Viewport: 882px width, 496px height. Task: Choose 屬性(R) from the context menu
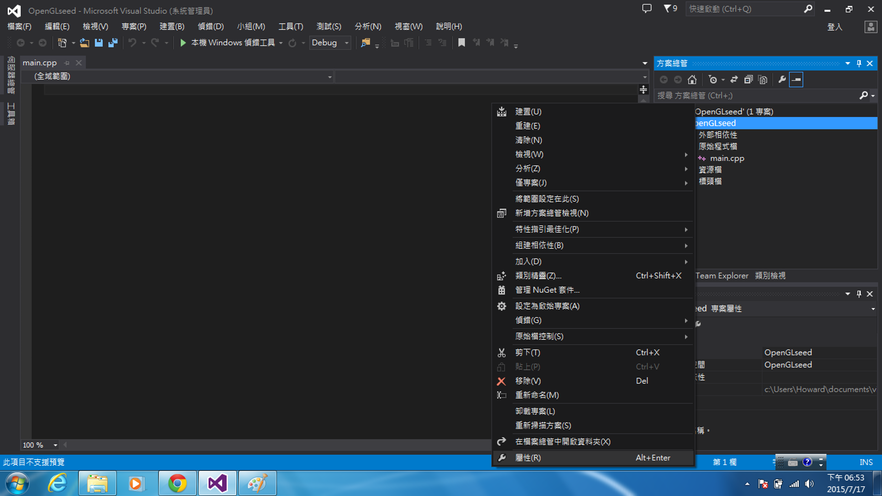[593, 458]
